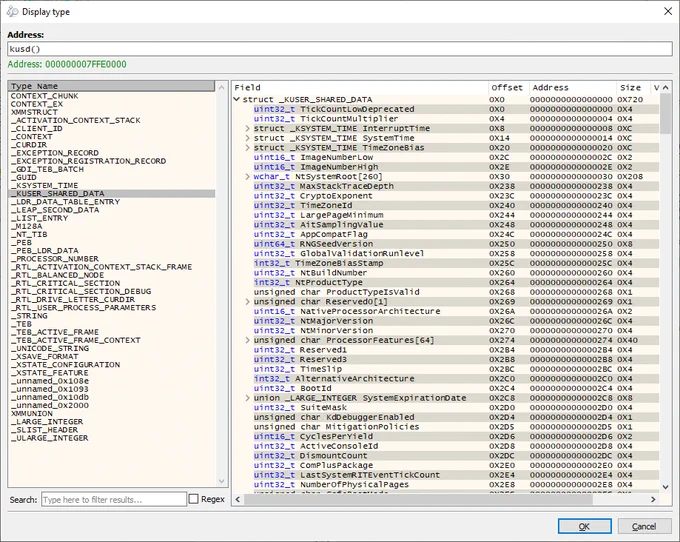
Task: Select the _KUSER_SHARED_DATA type entry
Action: pyautogui.click(x=111, y=193)
